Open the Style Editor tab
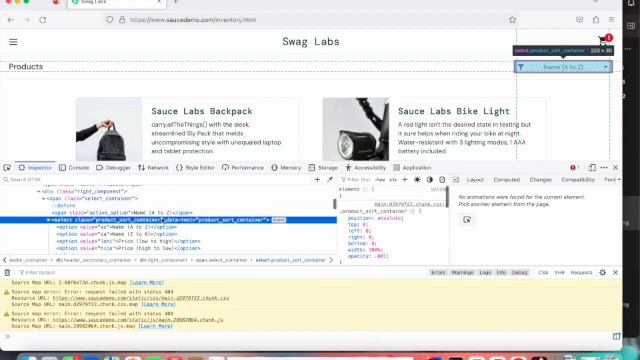 coord(195,167)
